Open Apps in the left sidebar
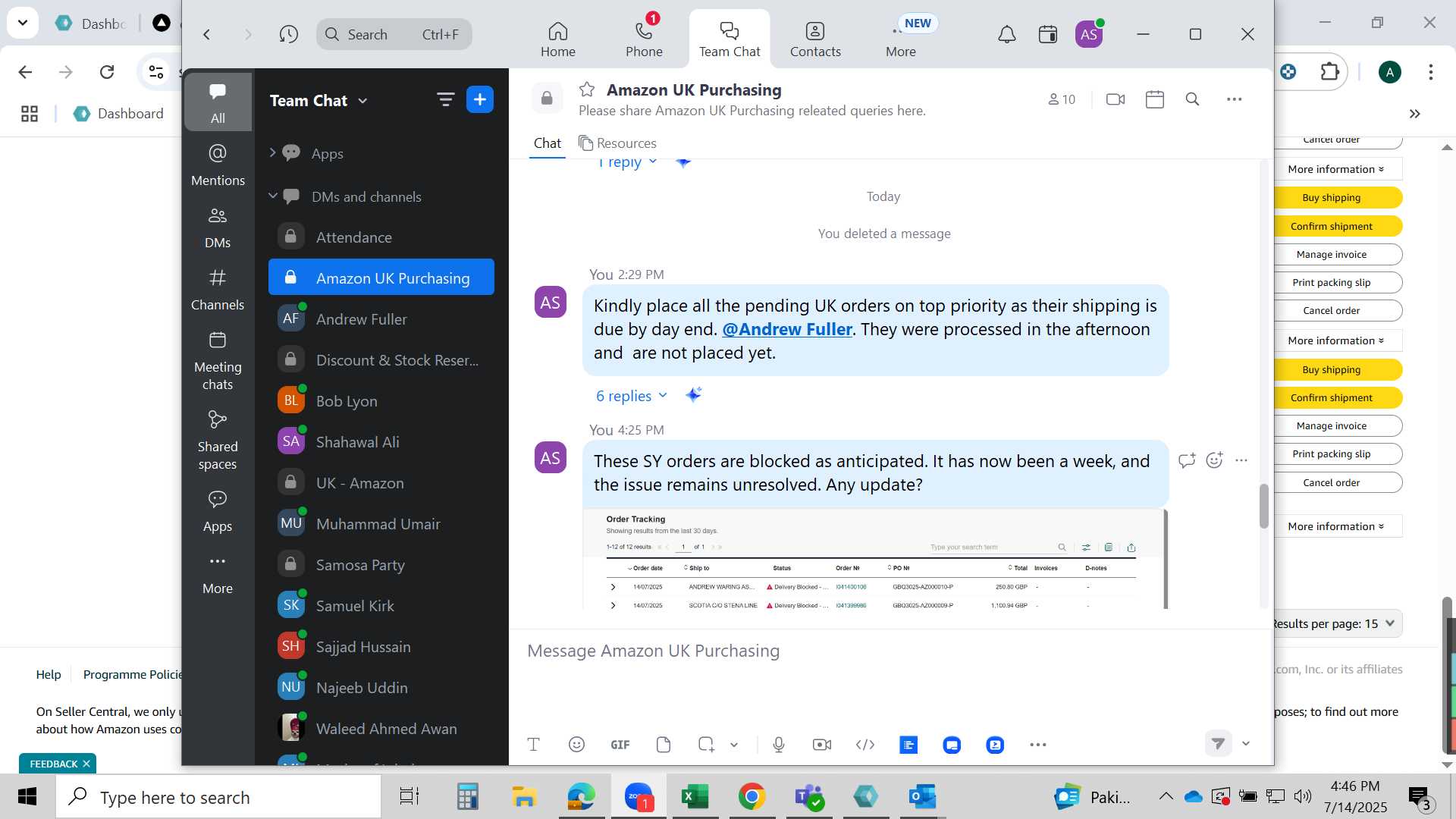 [218, 510]
